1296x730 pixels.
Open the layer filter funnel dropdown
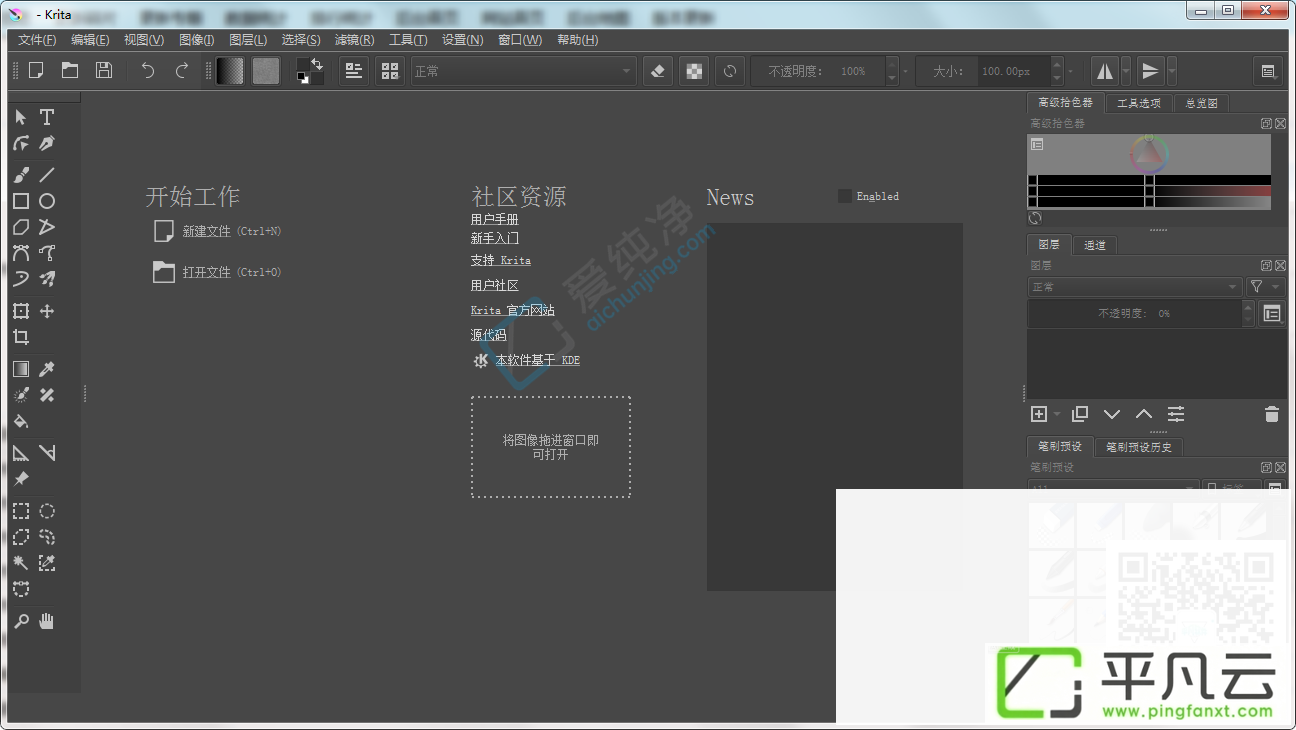pos(1264,287)
